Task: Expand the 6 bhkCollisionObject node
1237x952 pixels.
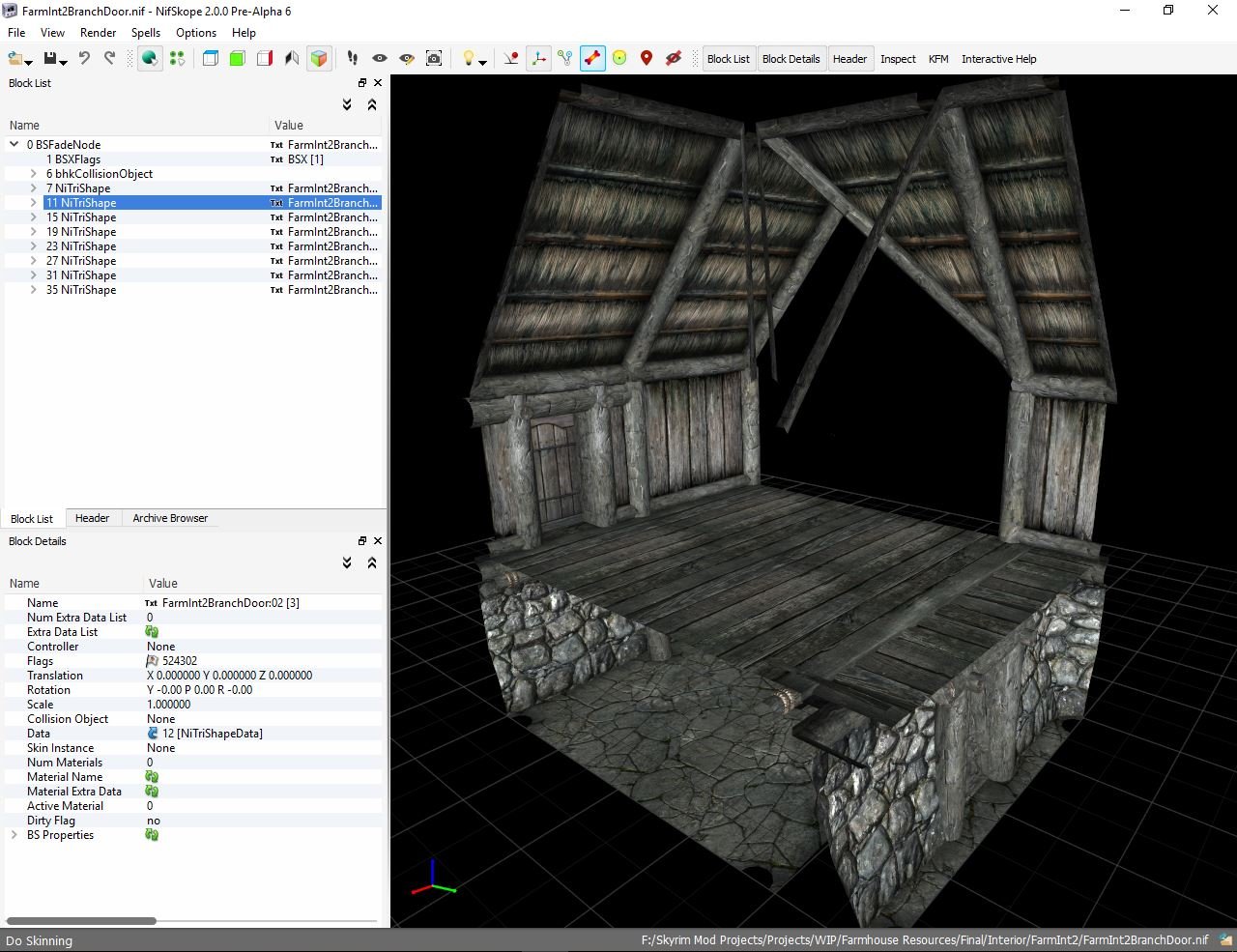Action: coord(34,174)
